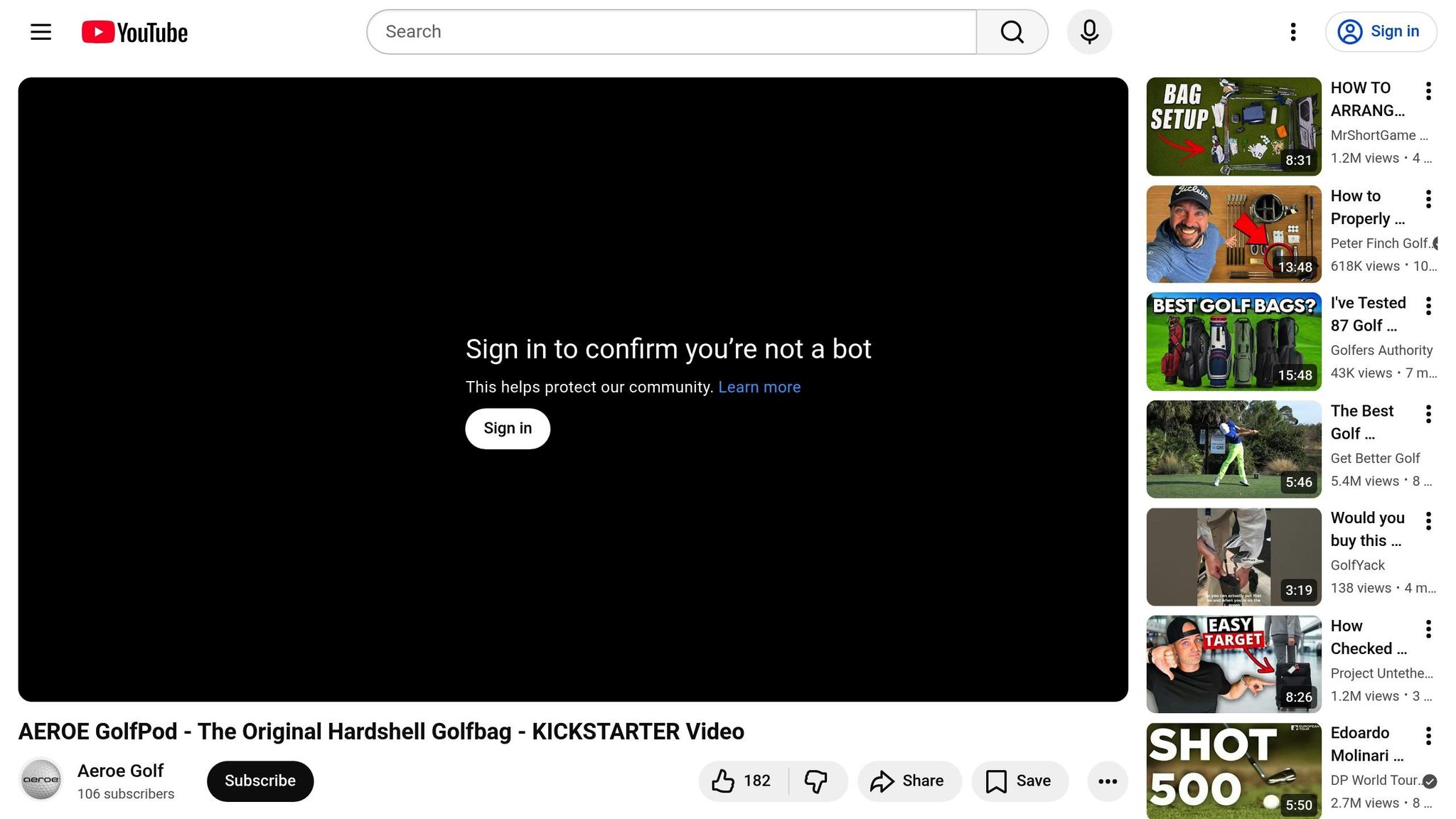Share the AEROE GolfPod video
Viewport: 1456px width, 819px height.
[x=909, y=781]
